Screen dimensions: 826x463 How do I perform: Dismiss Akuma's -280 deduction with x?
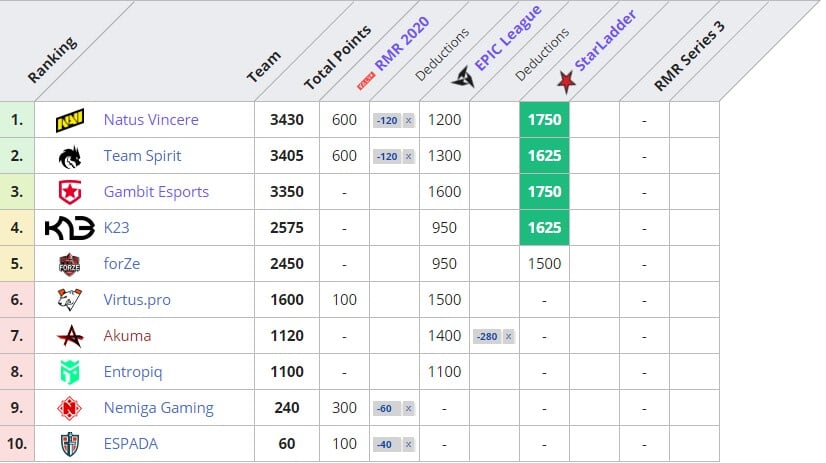pyautogui.click(x=508, y=337)
